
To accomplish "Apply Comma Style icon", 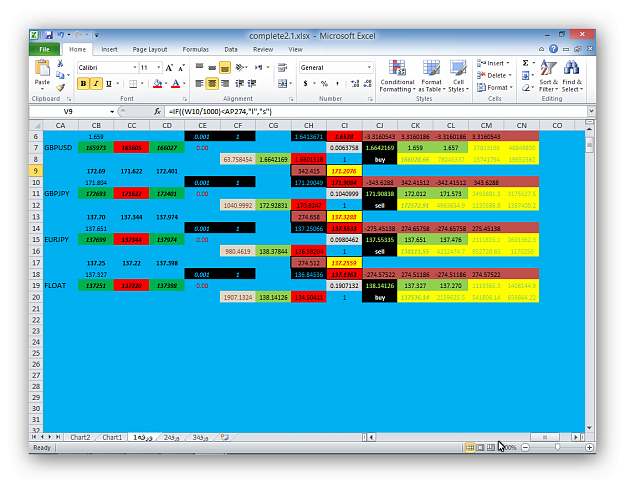I will tap(337, 83).
